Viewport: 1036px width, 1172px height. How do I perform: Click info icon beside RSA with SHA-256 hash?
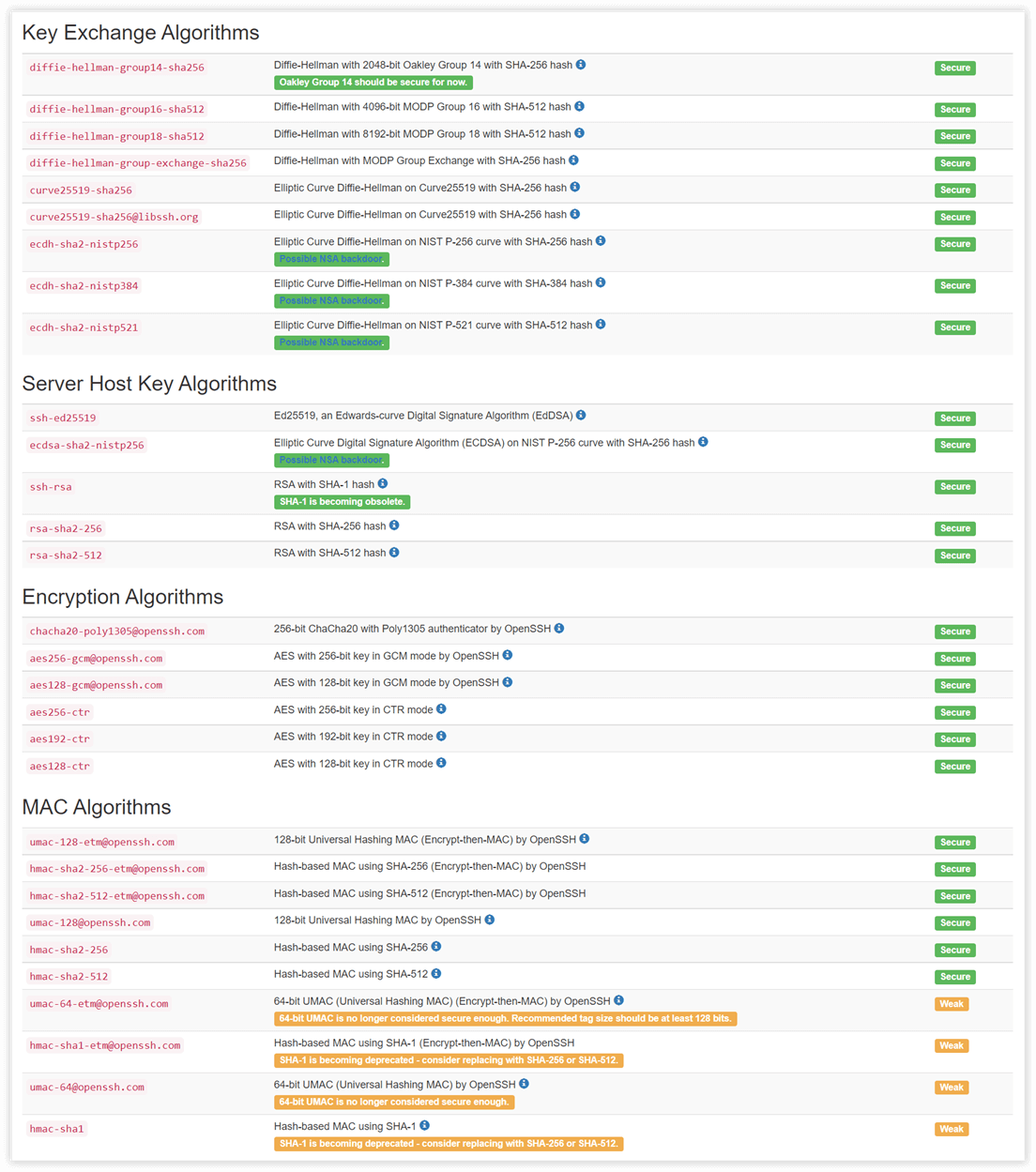click(394, 525)
